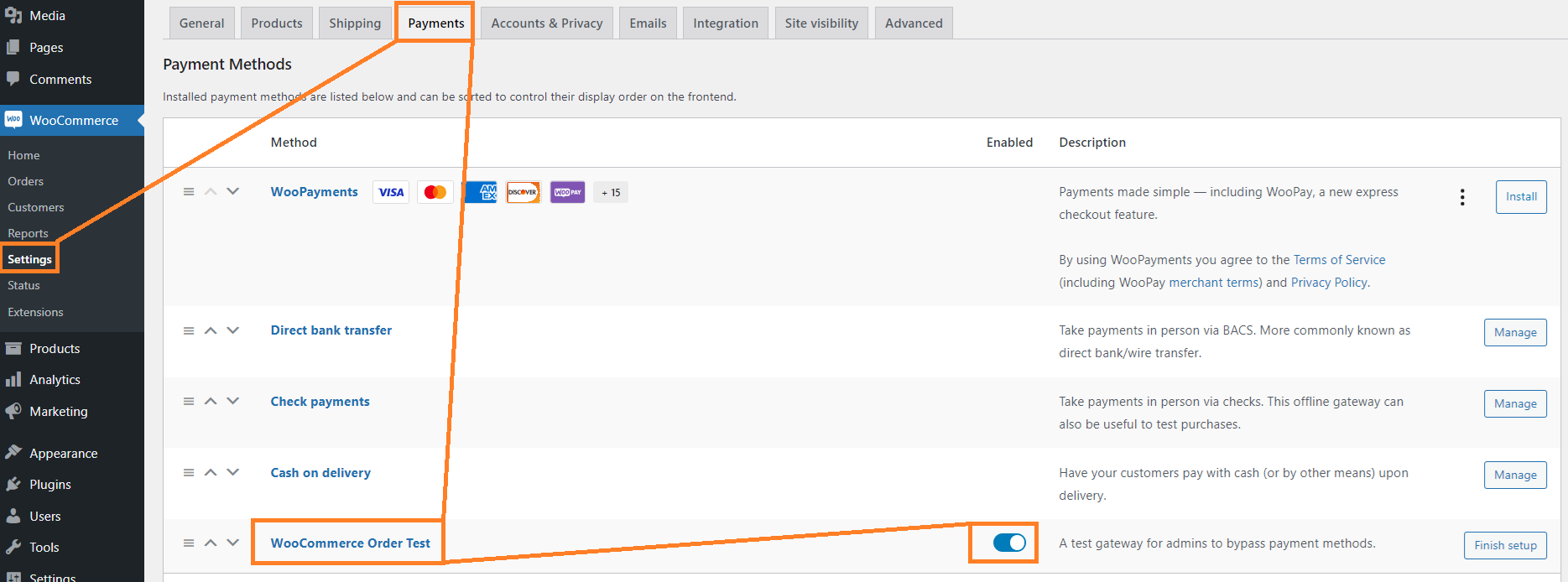The height and width of the screenshot is (582, 1568).
Task: Click the American Express icon
Action: [481, 192]
